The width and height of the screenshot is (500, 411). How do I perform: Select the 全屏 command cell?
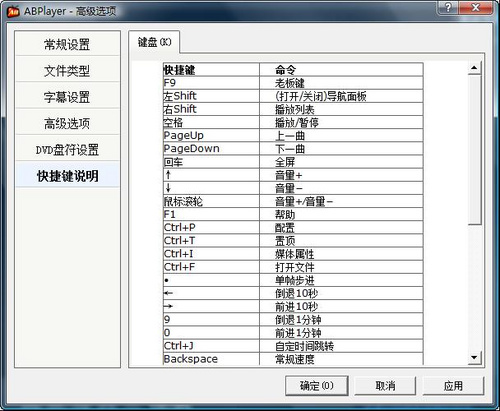pyautogui.click(x=341, y=162)
